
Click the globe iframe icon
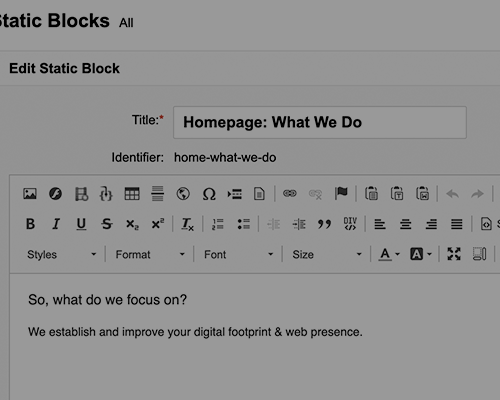pyautogui.click(x=183, y=194)
